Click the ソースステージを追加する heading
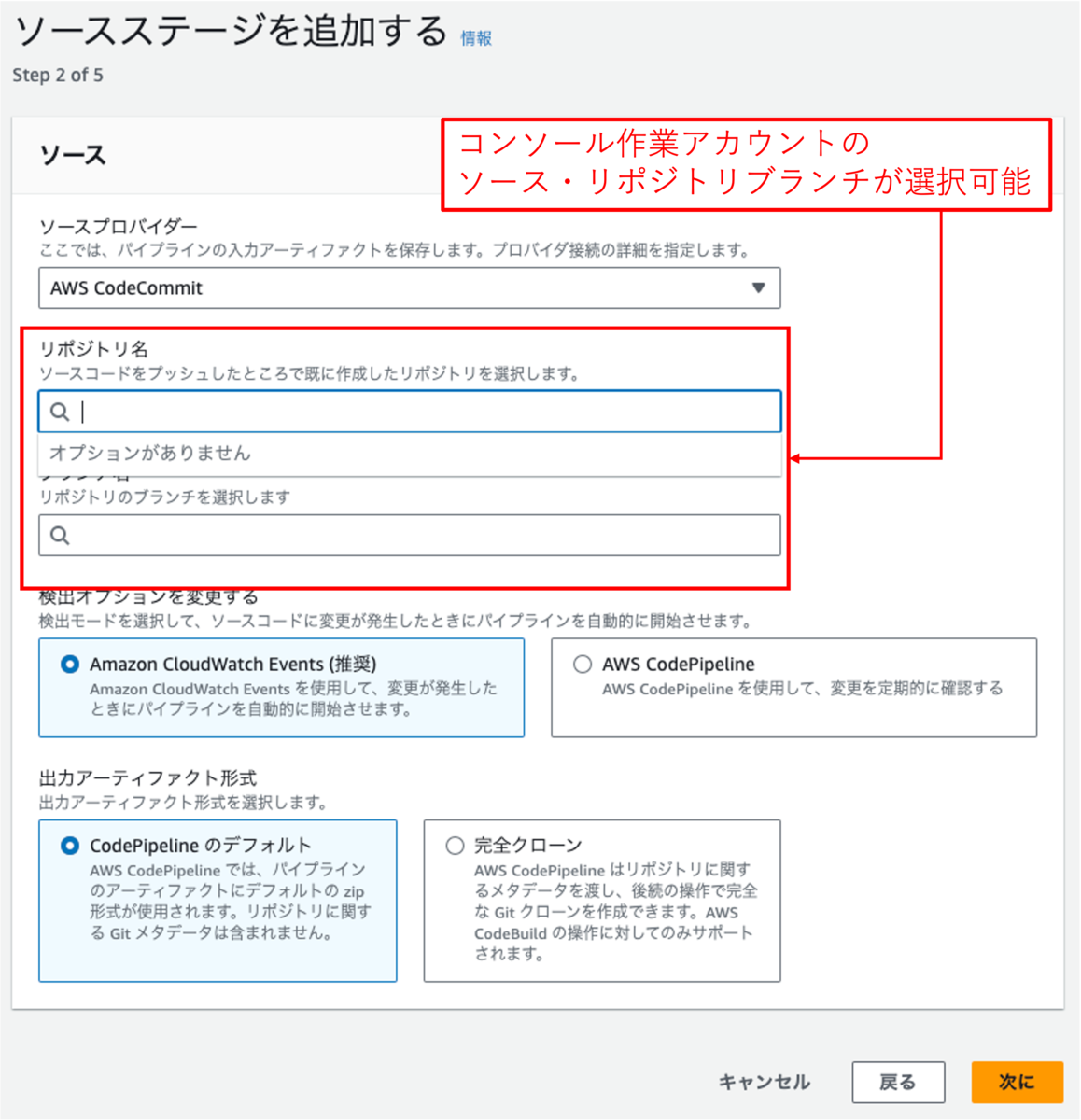 232,31
